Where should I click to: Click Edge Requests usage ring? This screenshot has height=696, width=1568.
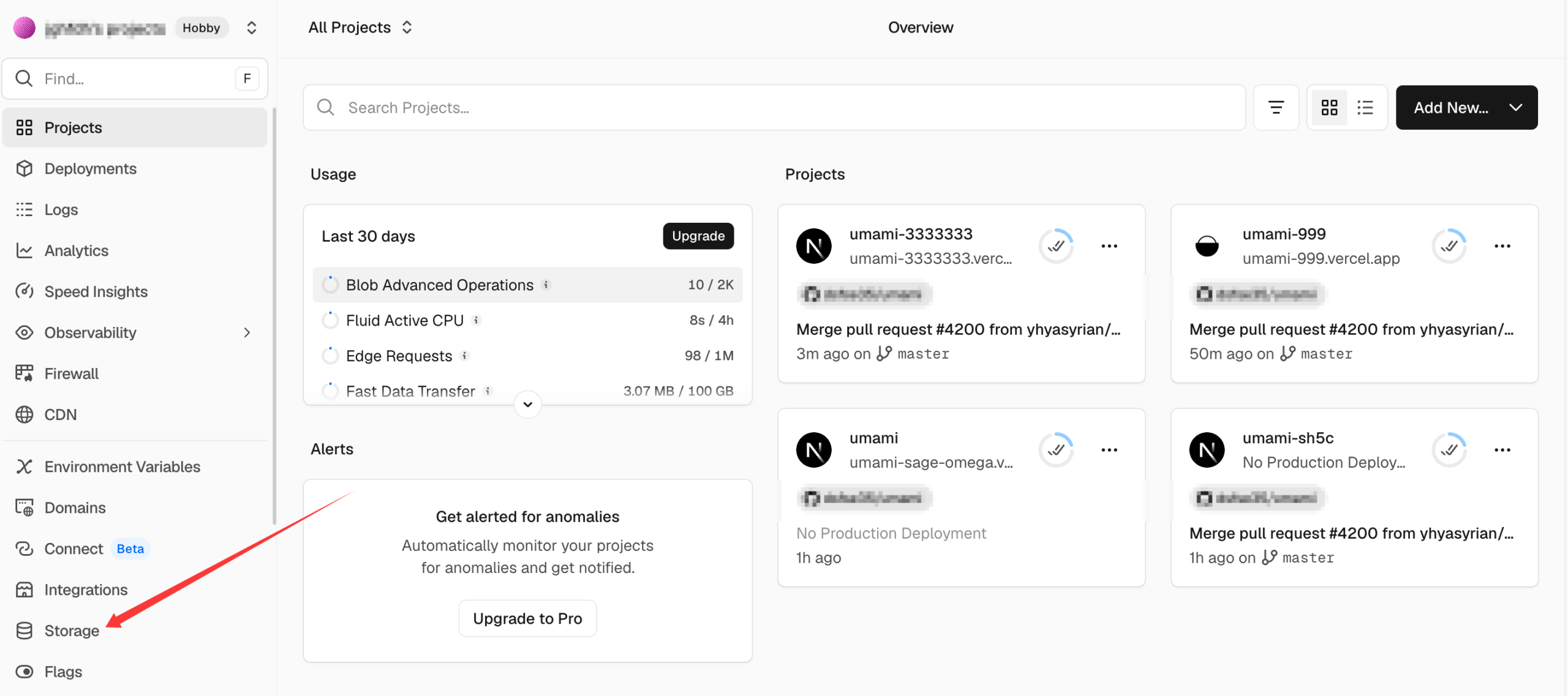pos(330,356)
